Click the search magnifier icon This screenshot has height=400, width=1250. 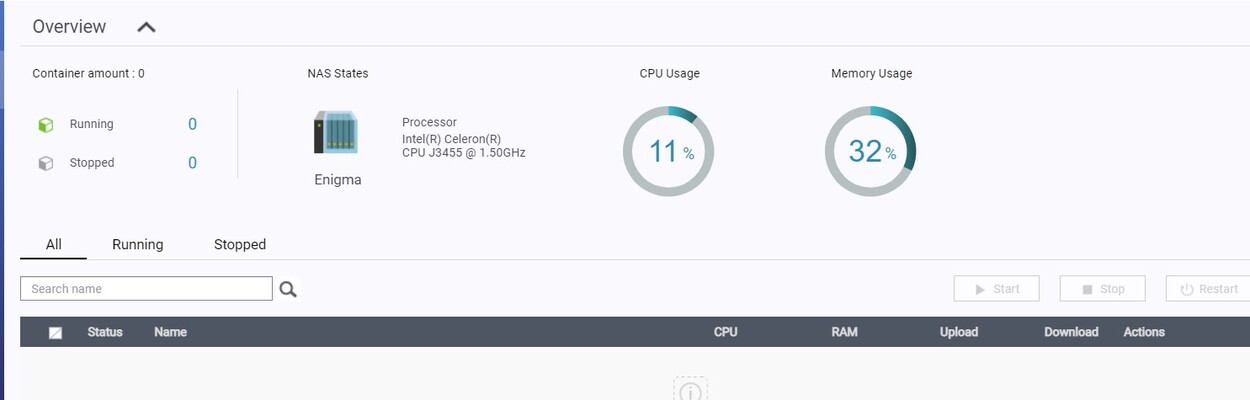(288, 289)
